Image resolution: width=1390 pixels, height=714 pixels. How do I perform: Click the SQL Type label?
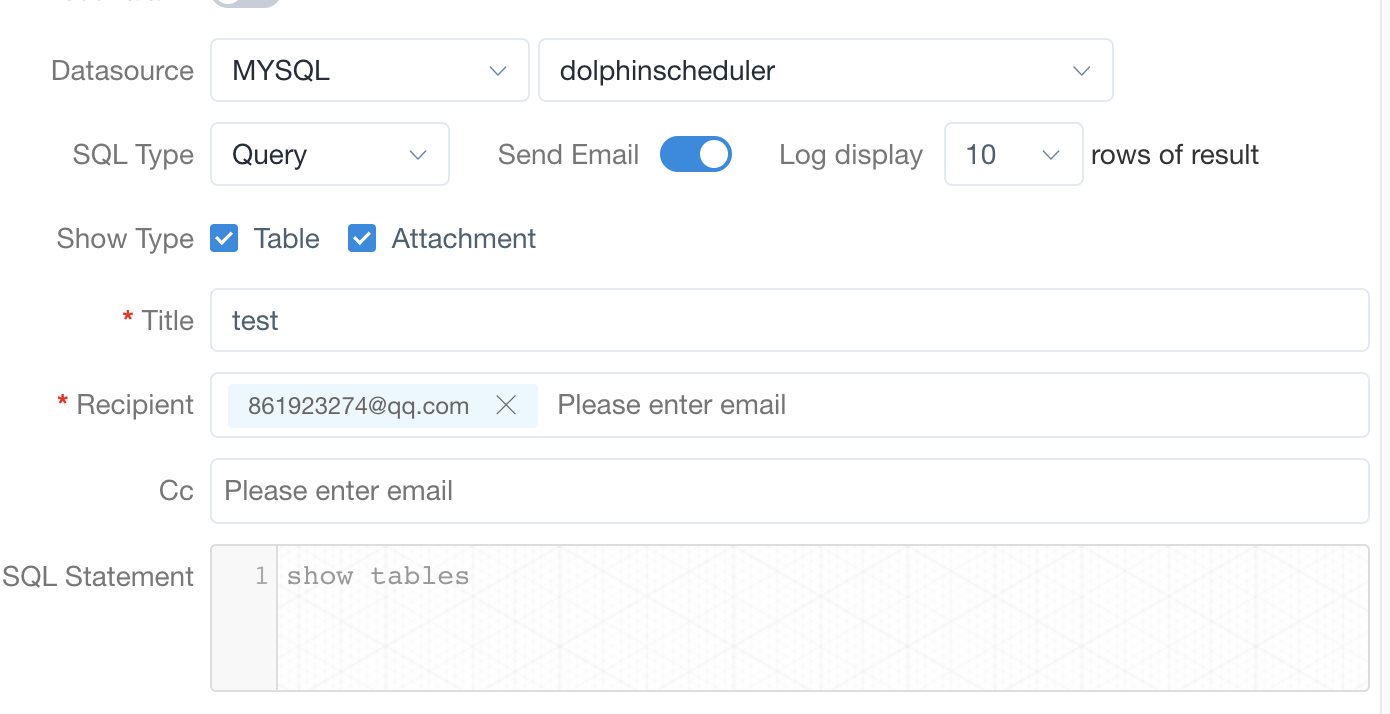133,154
